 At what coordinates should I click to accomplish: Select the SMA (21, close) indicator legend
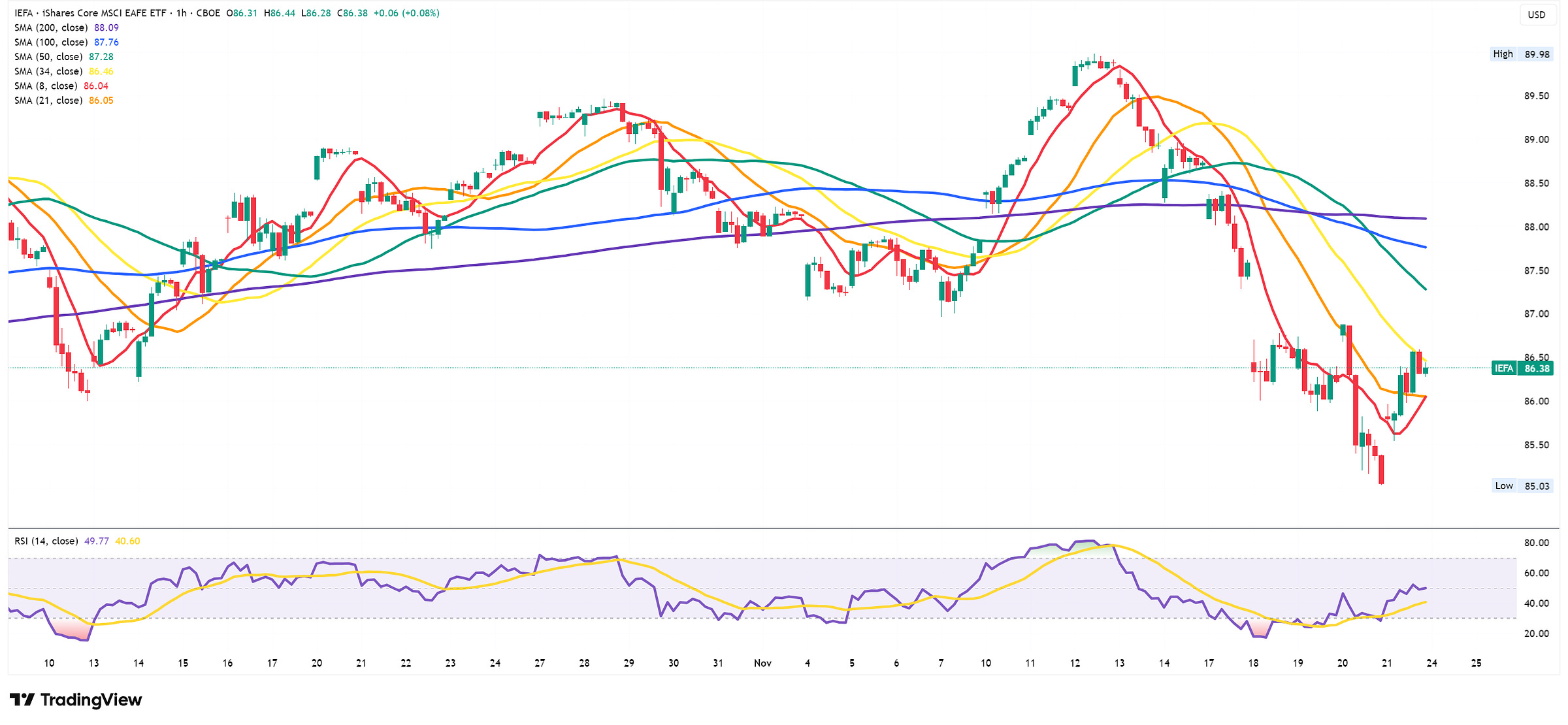click(x=48, y=101)
